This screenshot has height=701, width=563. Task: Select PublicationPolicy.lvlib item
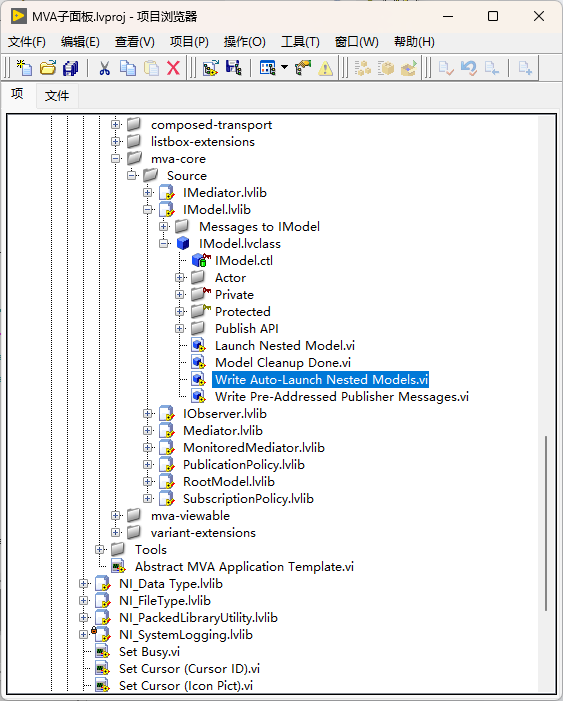point(244,465)
